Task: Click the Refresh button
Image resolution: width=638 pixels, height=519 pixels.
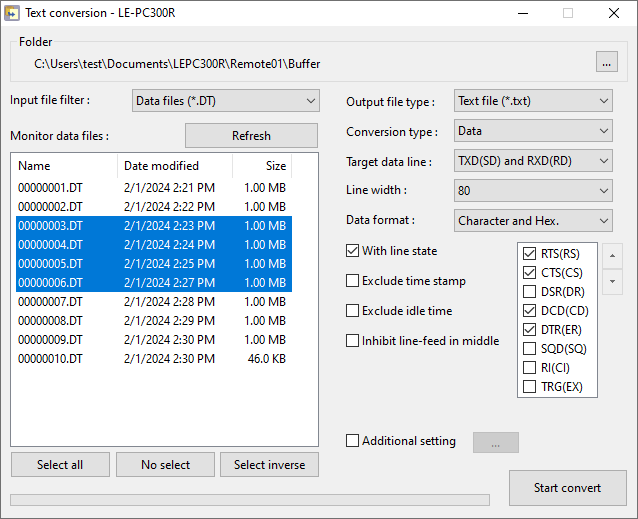Action: coord(251,136)
